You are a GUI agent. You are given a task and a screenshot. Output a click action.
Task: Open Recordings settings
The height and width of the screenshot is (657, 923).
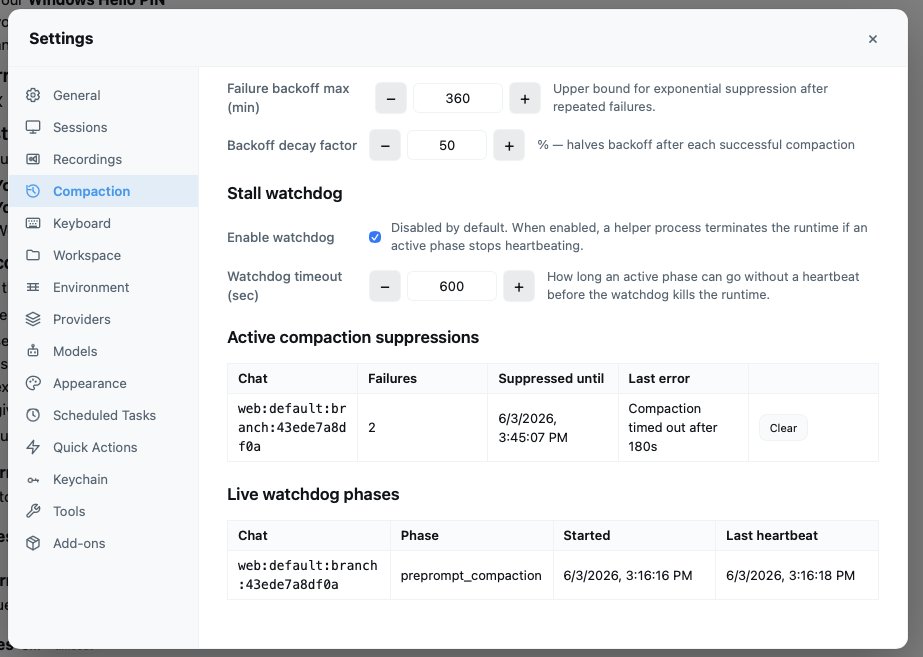pos(104,159)
